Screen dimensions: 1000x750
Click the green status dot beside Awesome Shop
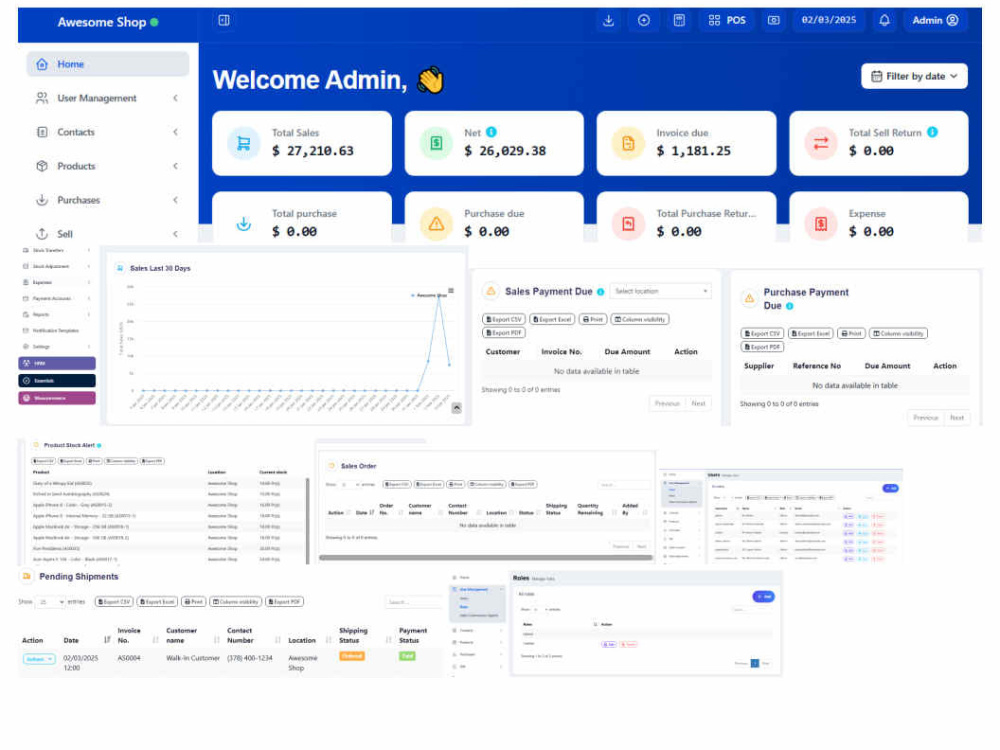(x=154, y=22)
